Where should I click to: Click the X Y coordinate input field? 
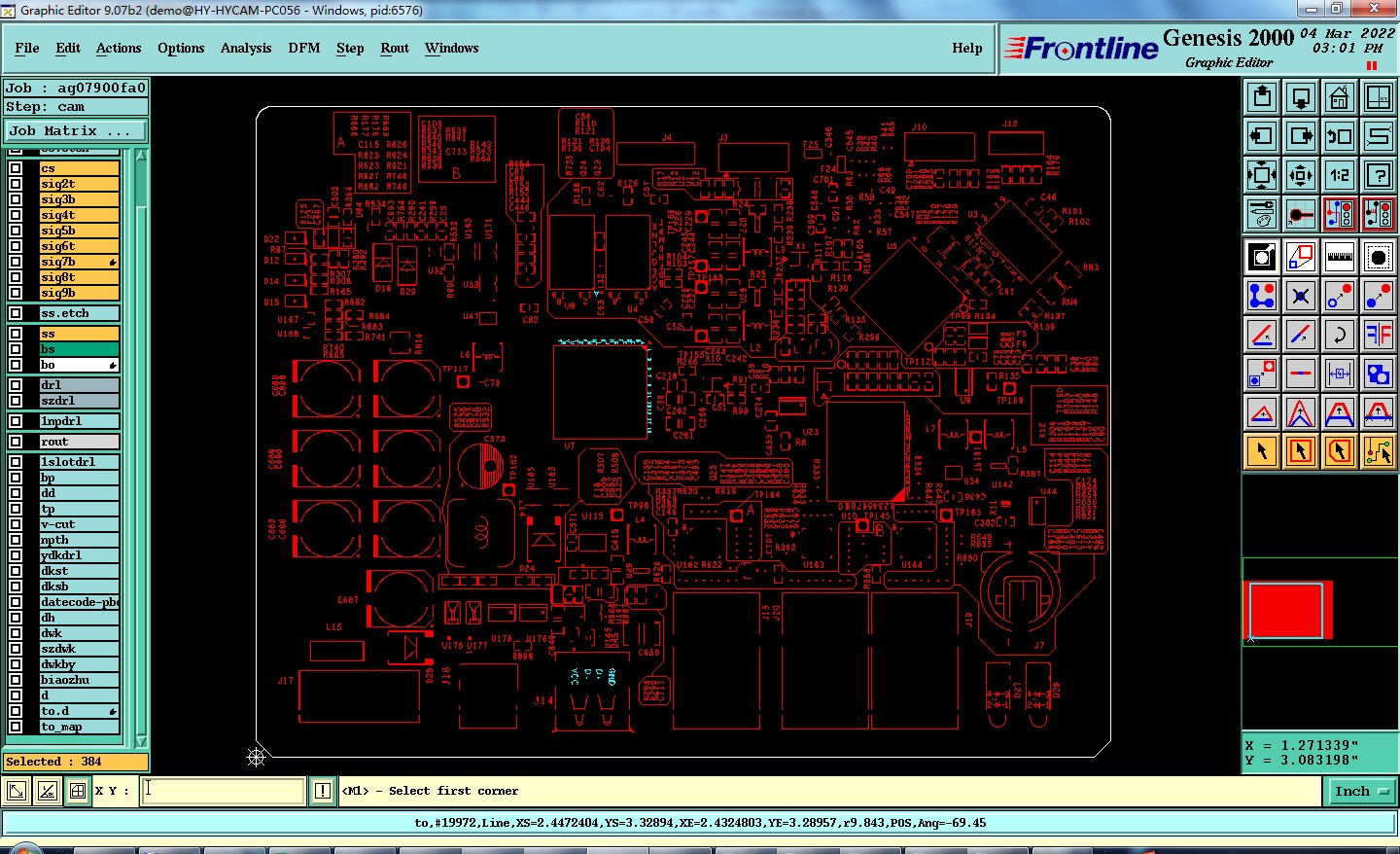point(223,791)
